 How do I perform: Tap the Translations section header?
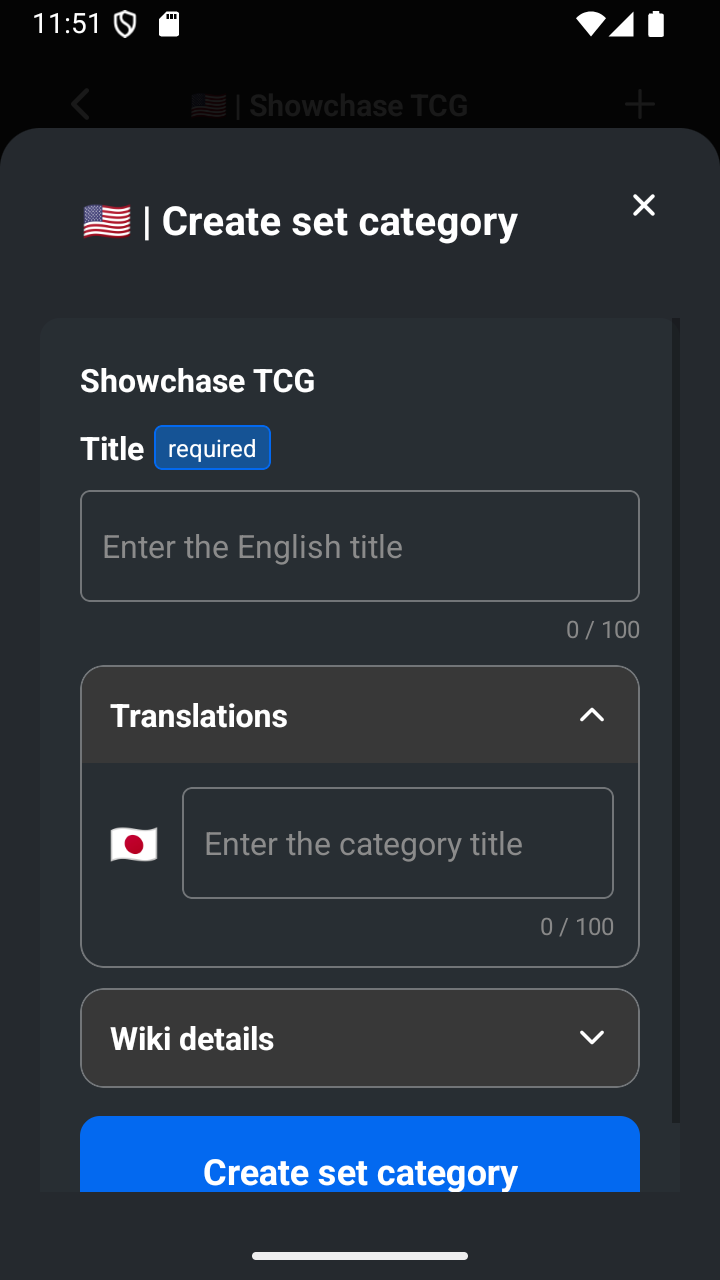pyautogui.click(x=360, y=715)
